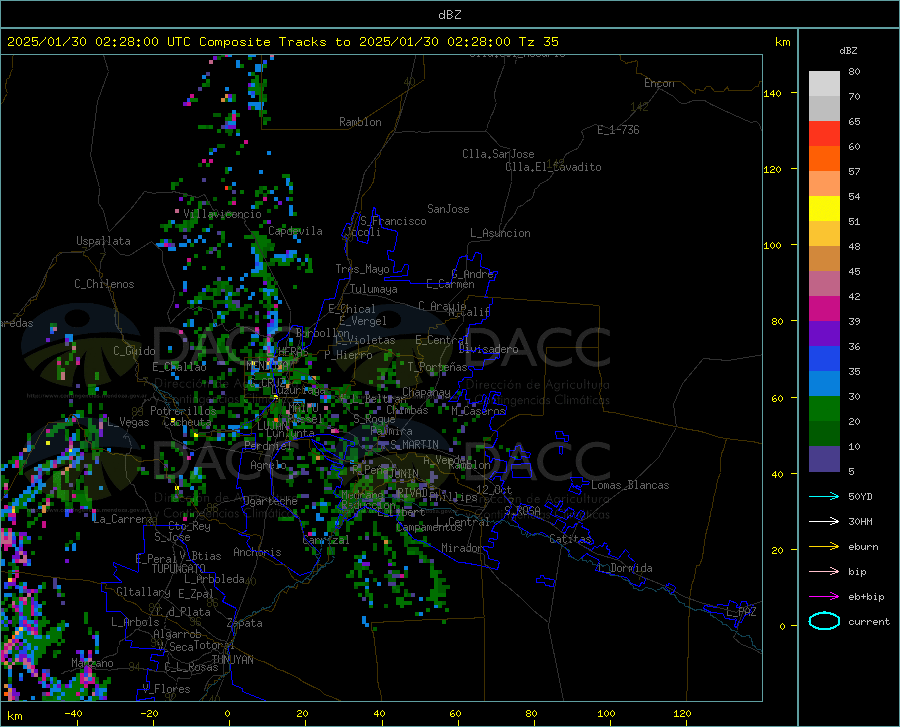Select the yellow 54 dBZ color swatch

click(x=824, y=209)
